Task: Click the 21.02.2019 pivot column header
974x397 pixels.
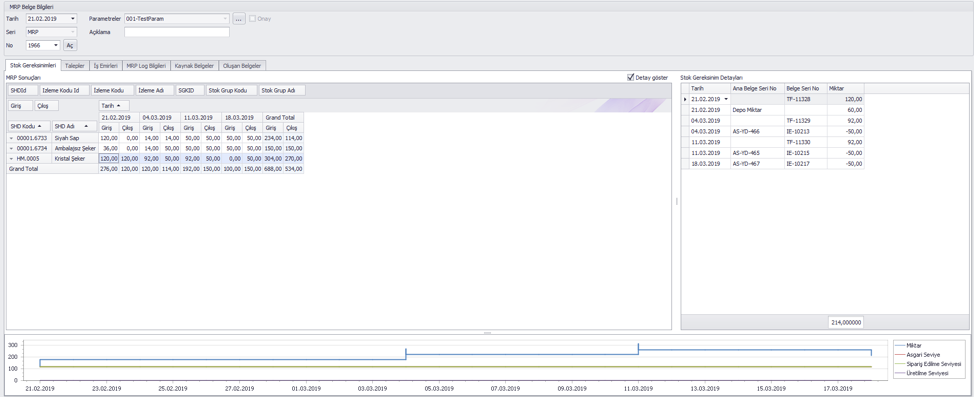Action: click(119, 117)
